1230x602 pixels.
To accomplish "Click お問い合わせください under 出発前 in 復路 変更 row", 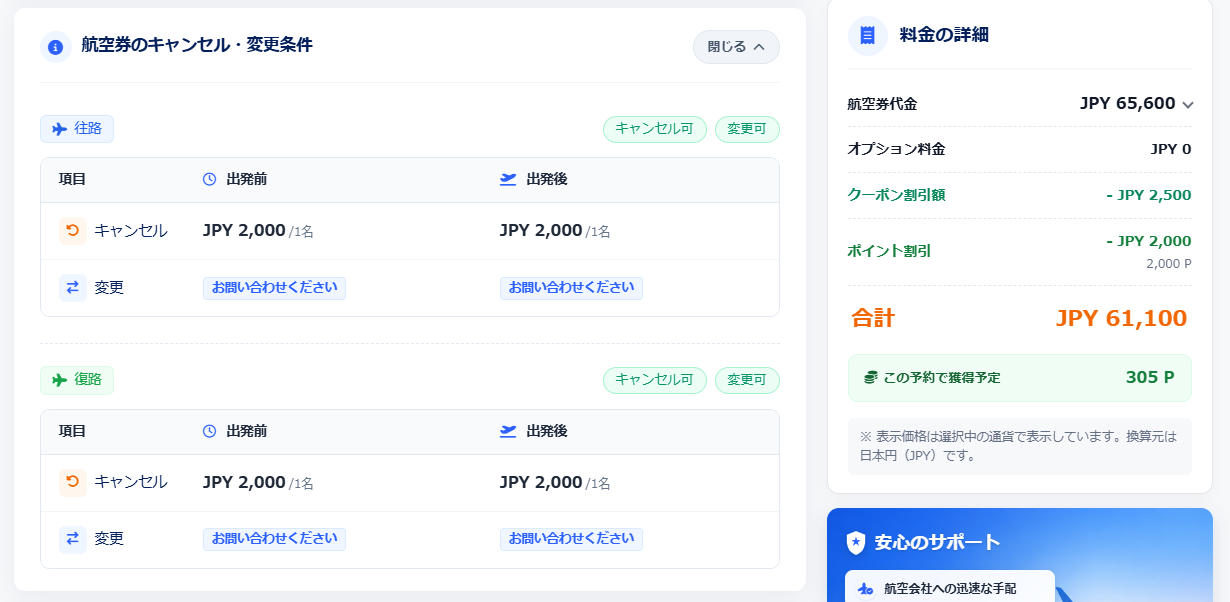I will click(274, 539).
